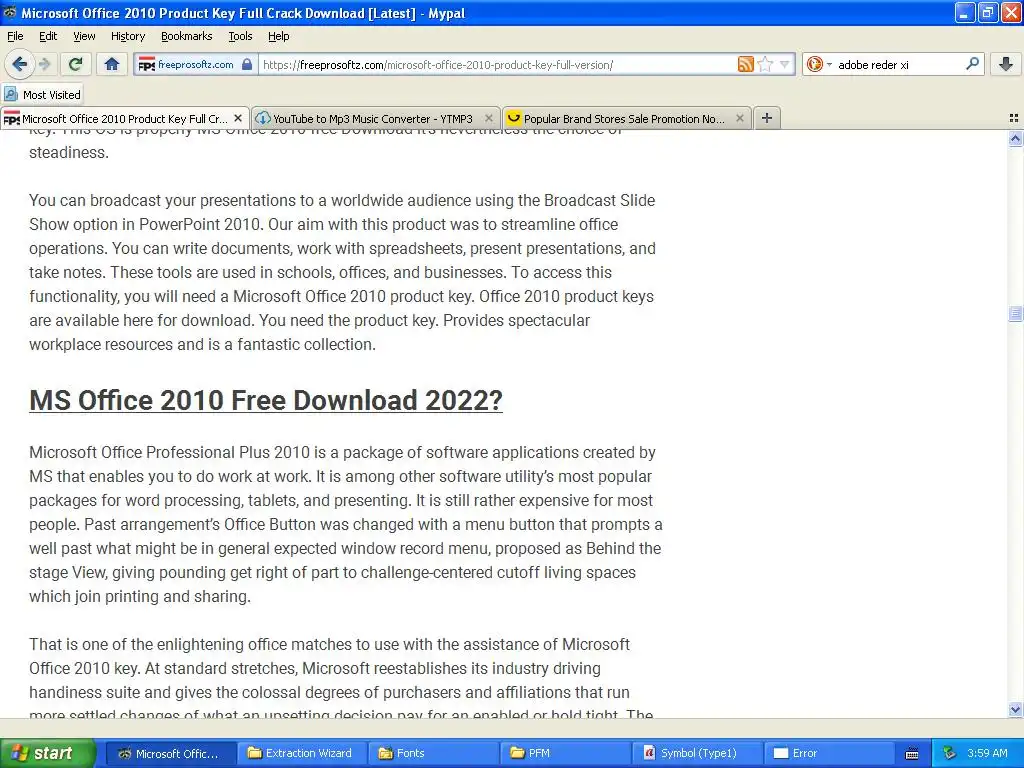Click the URL address field
The width and height of the screenshot is (1024, 768).
point(496,65)
